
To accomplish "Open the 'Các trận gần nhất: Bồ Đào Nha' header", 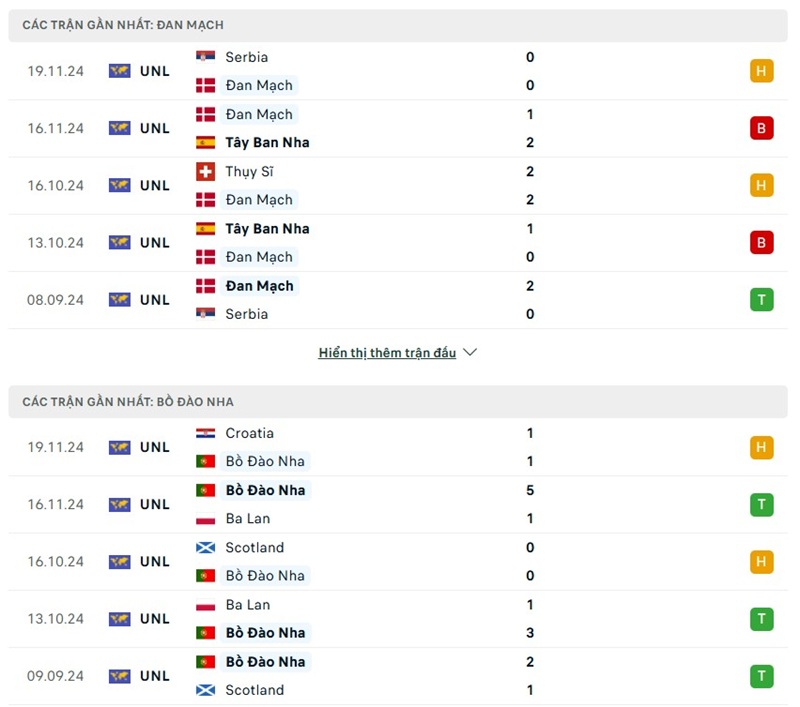I will click(128, 402).
